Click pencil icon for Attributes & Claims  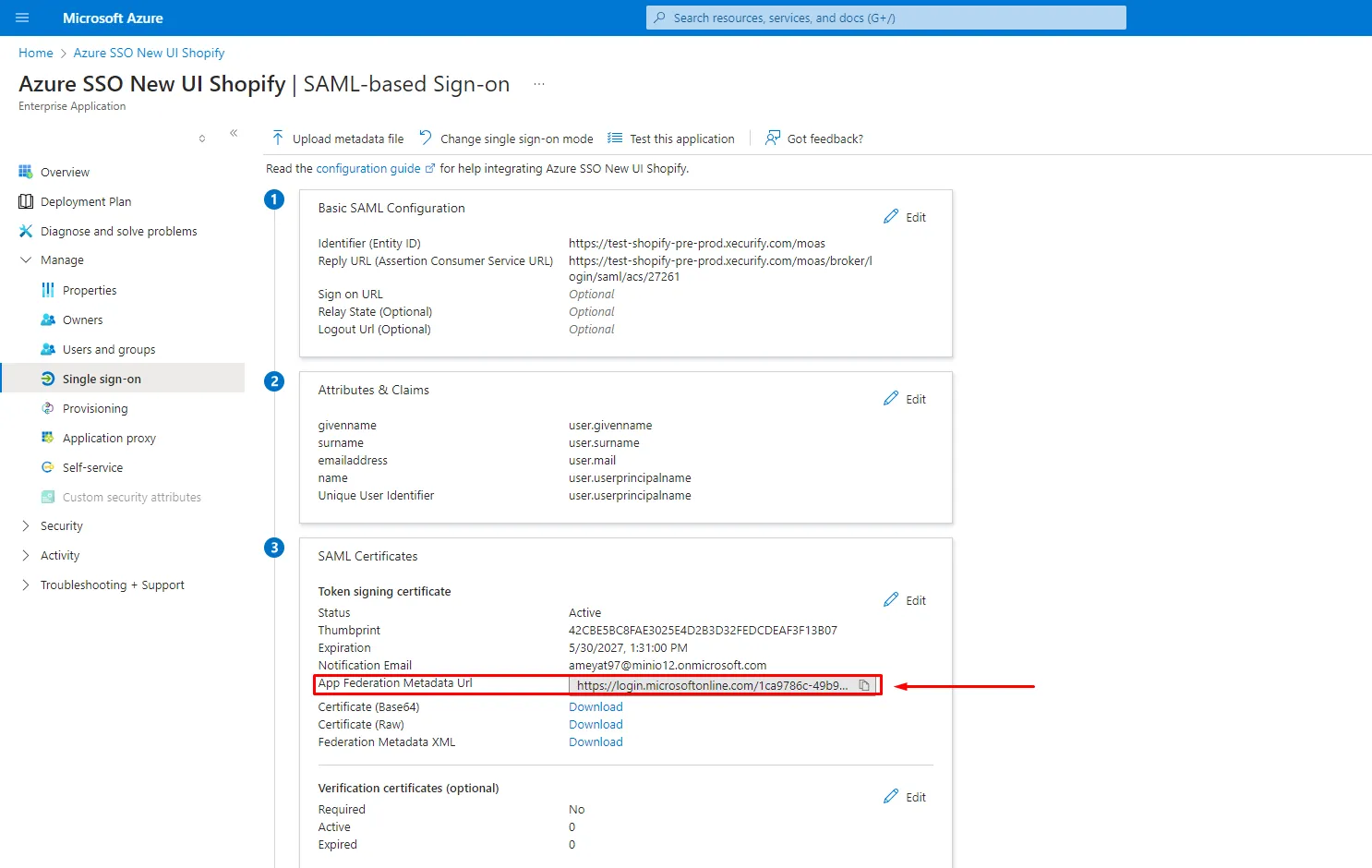(891, 398)
